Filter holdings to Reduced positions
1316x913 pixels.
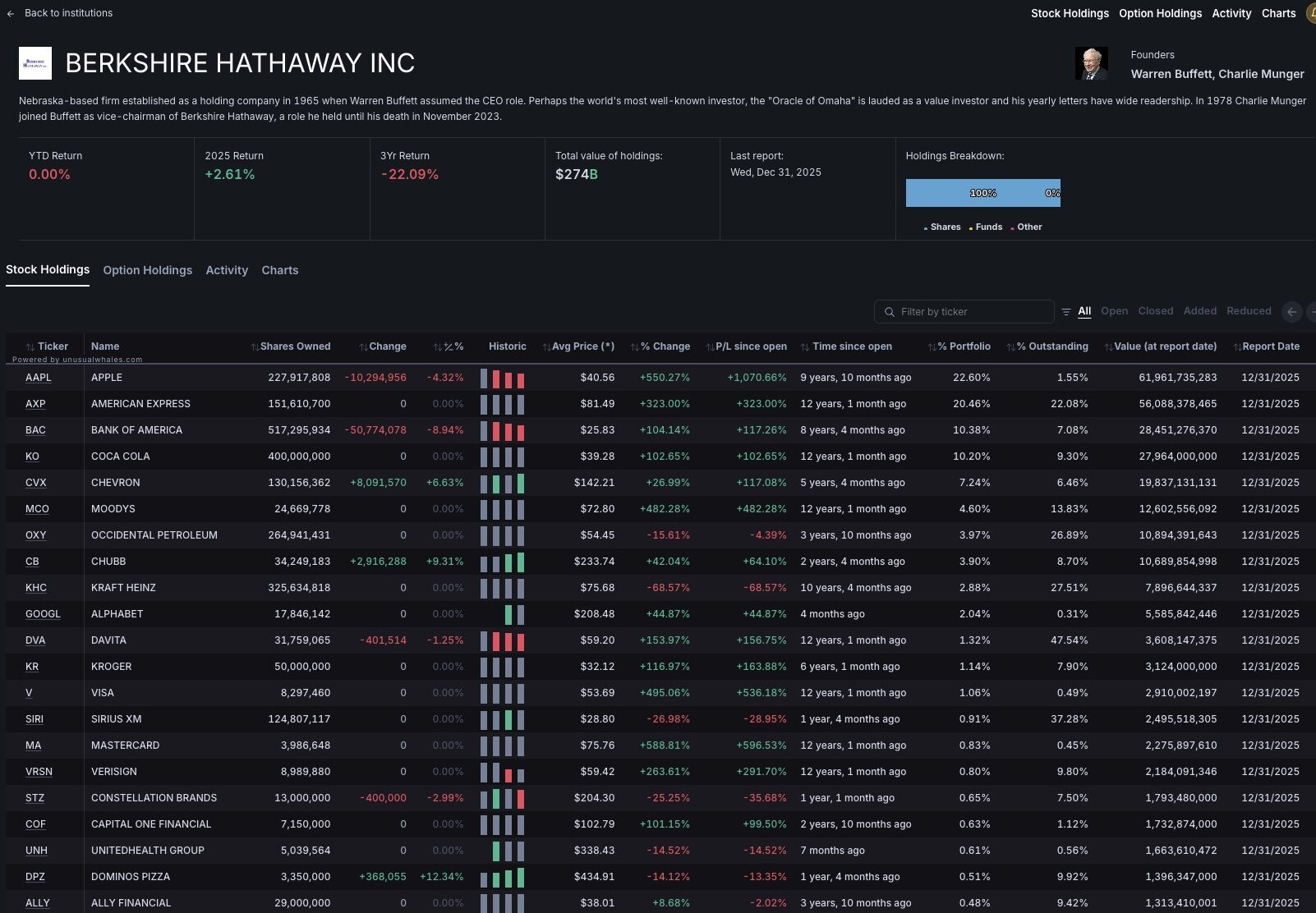[1249, 311]
